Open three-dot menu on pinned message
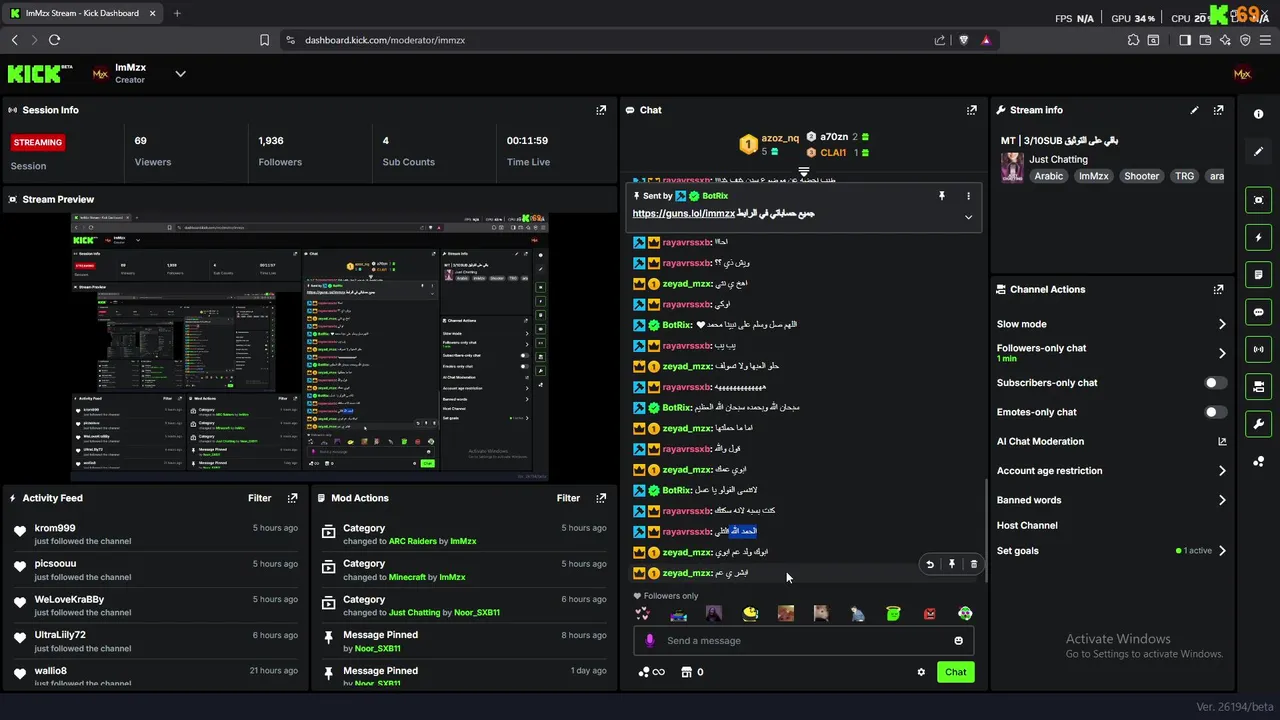Image resolution: width=1280 pixels, height=720 pixels. pyautogui.click(x=968, y=196)
